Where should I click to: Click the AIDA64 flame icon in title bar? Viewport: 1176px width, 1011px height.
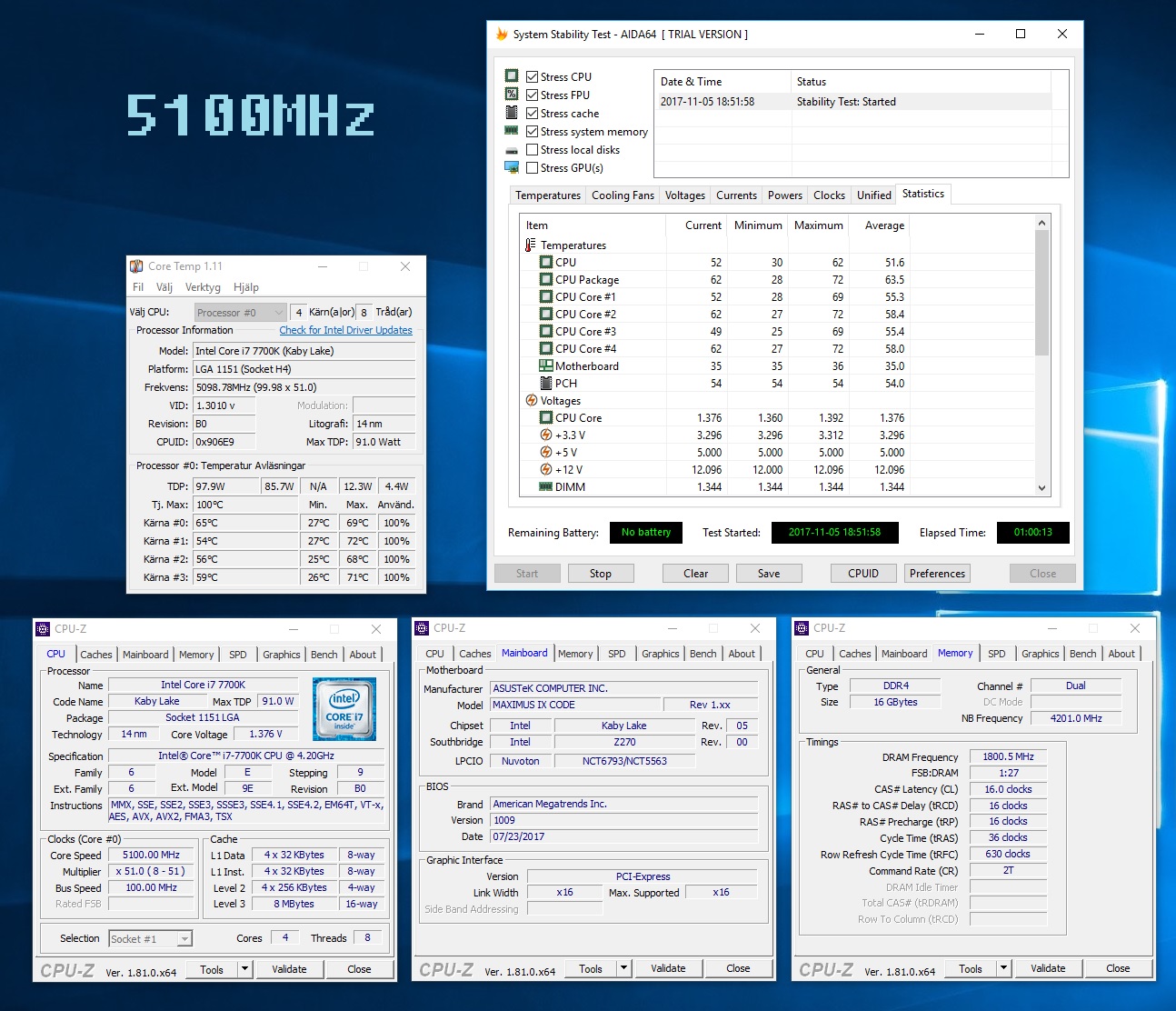coord(502,35)
